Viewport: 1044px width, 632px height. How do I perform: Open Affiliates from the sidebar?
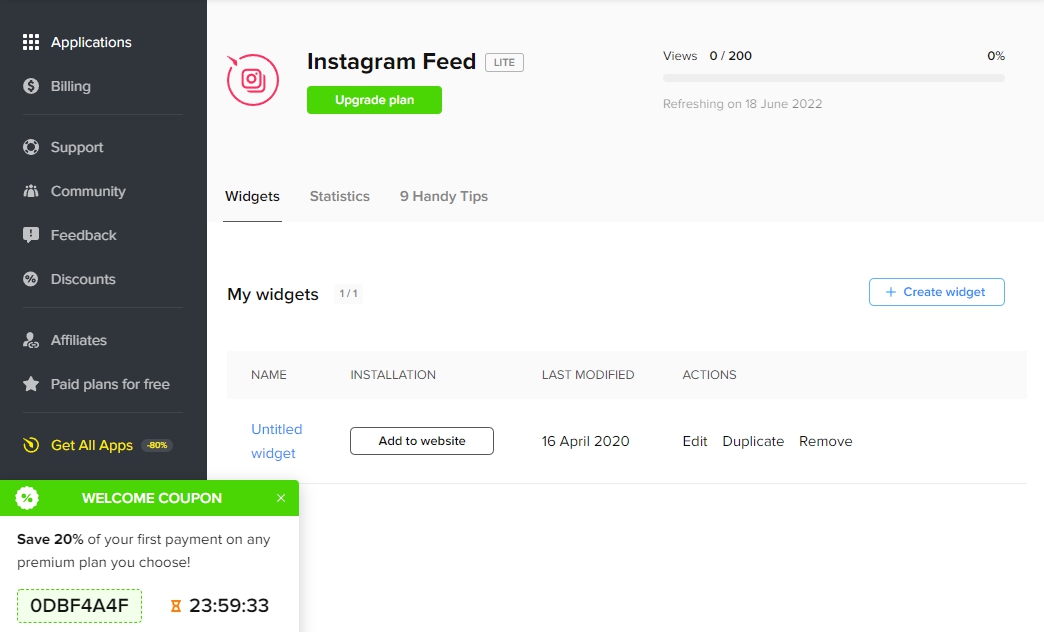coord(28,340)
